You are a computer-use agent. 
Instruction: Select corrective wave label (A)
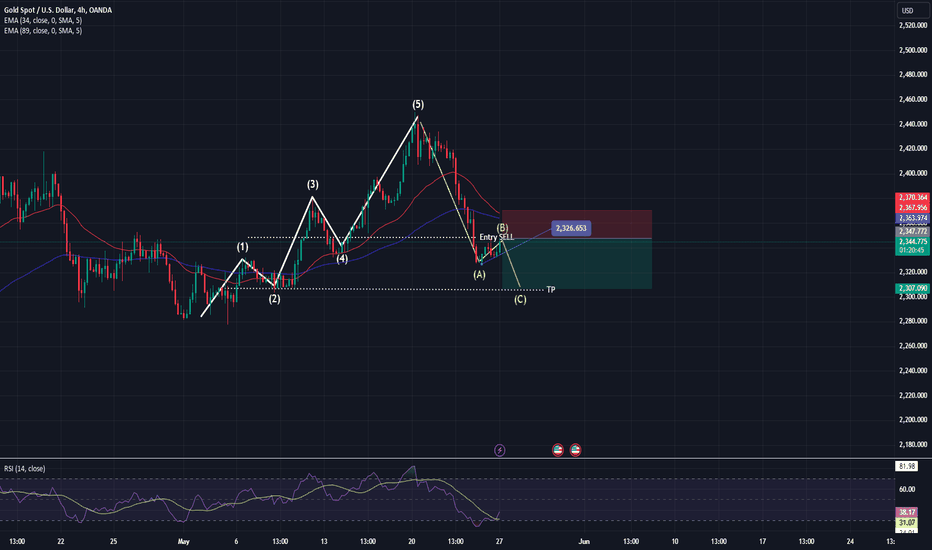[479, 275]
